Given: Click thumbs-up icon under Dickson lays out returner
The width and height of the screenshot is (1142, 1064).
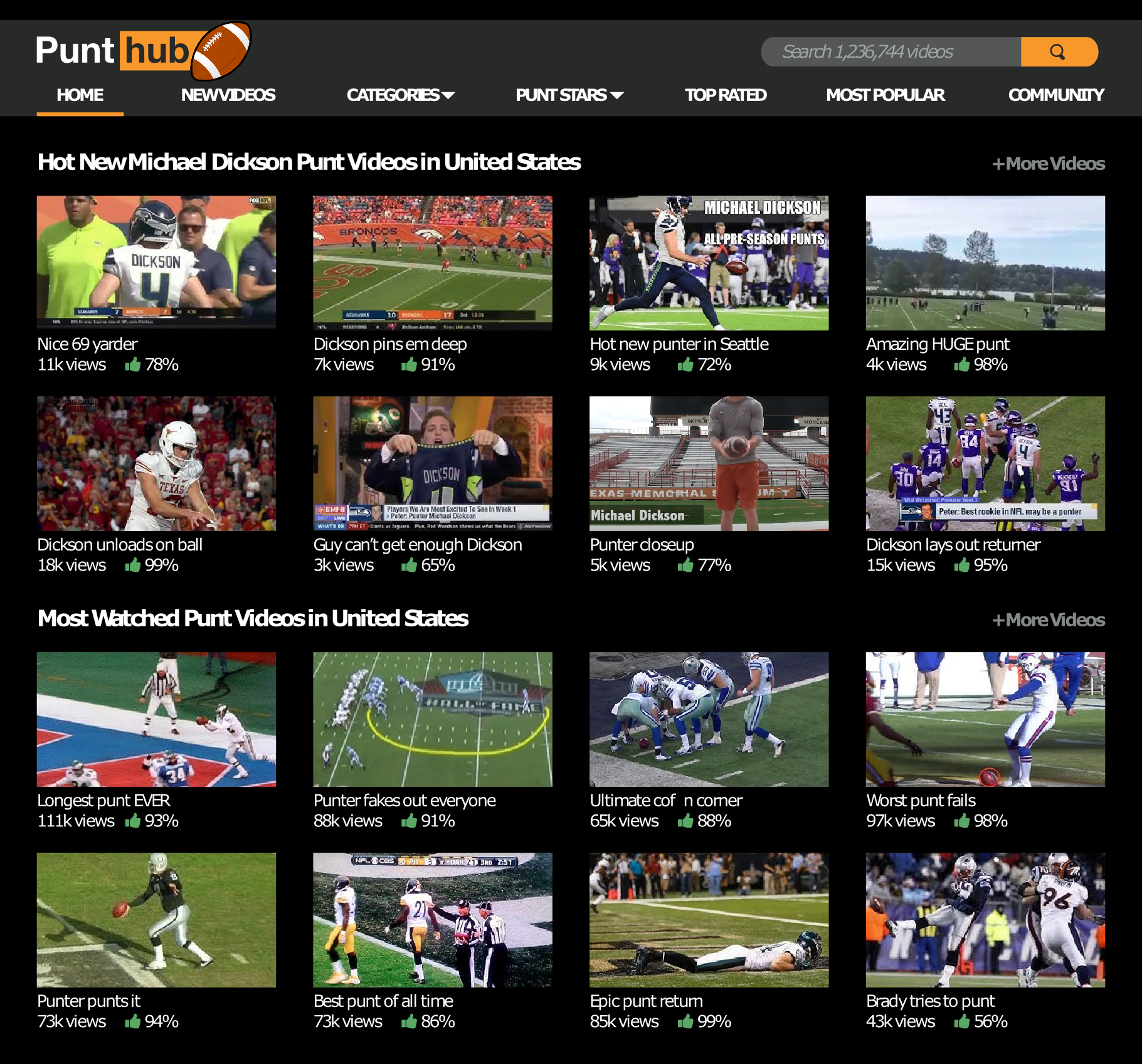Looking at the screenshot, I should (x=962, y=565).
